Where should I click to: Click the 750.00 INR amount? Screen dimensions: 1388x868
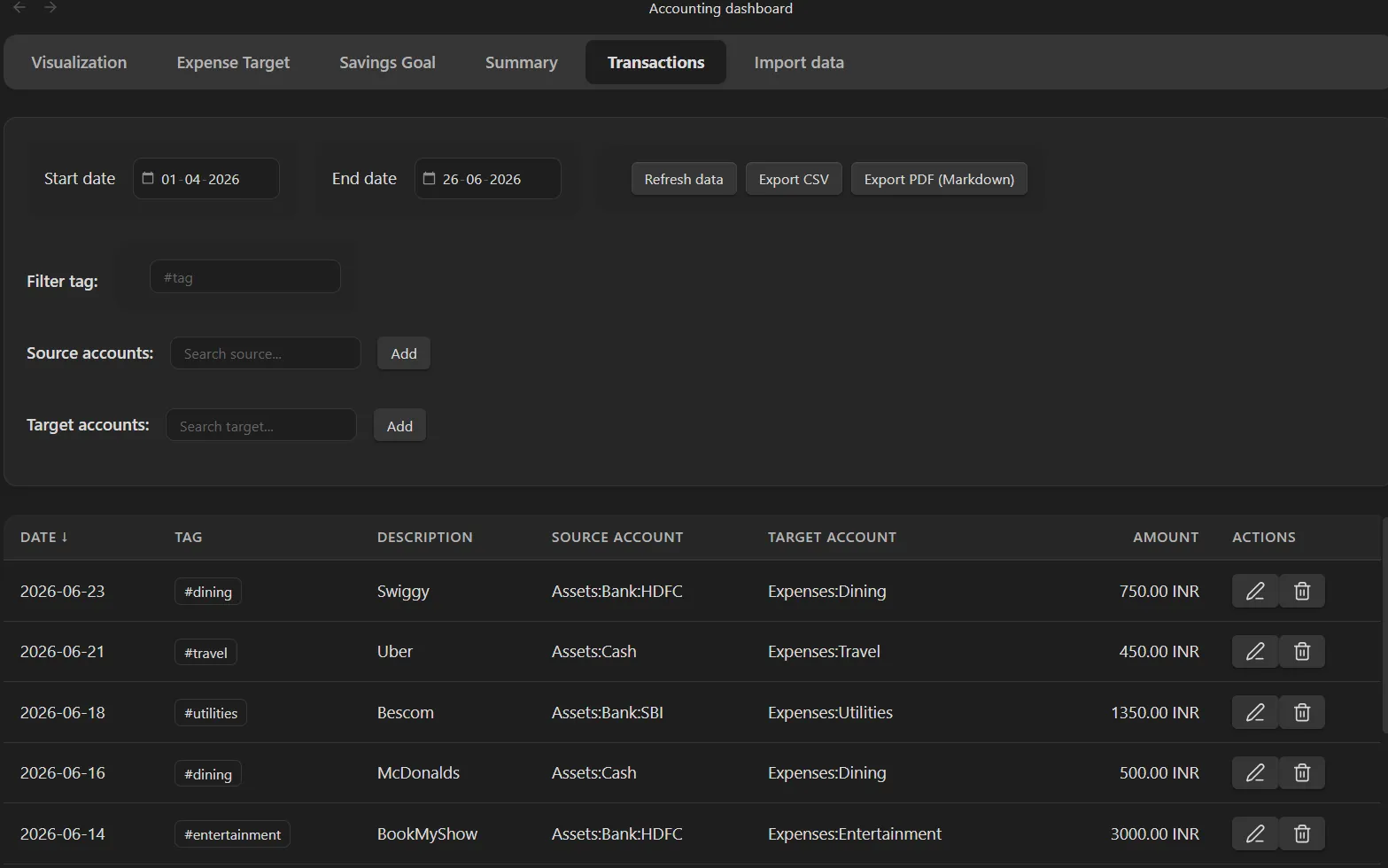click(x=1159, y=591)
